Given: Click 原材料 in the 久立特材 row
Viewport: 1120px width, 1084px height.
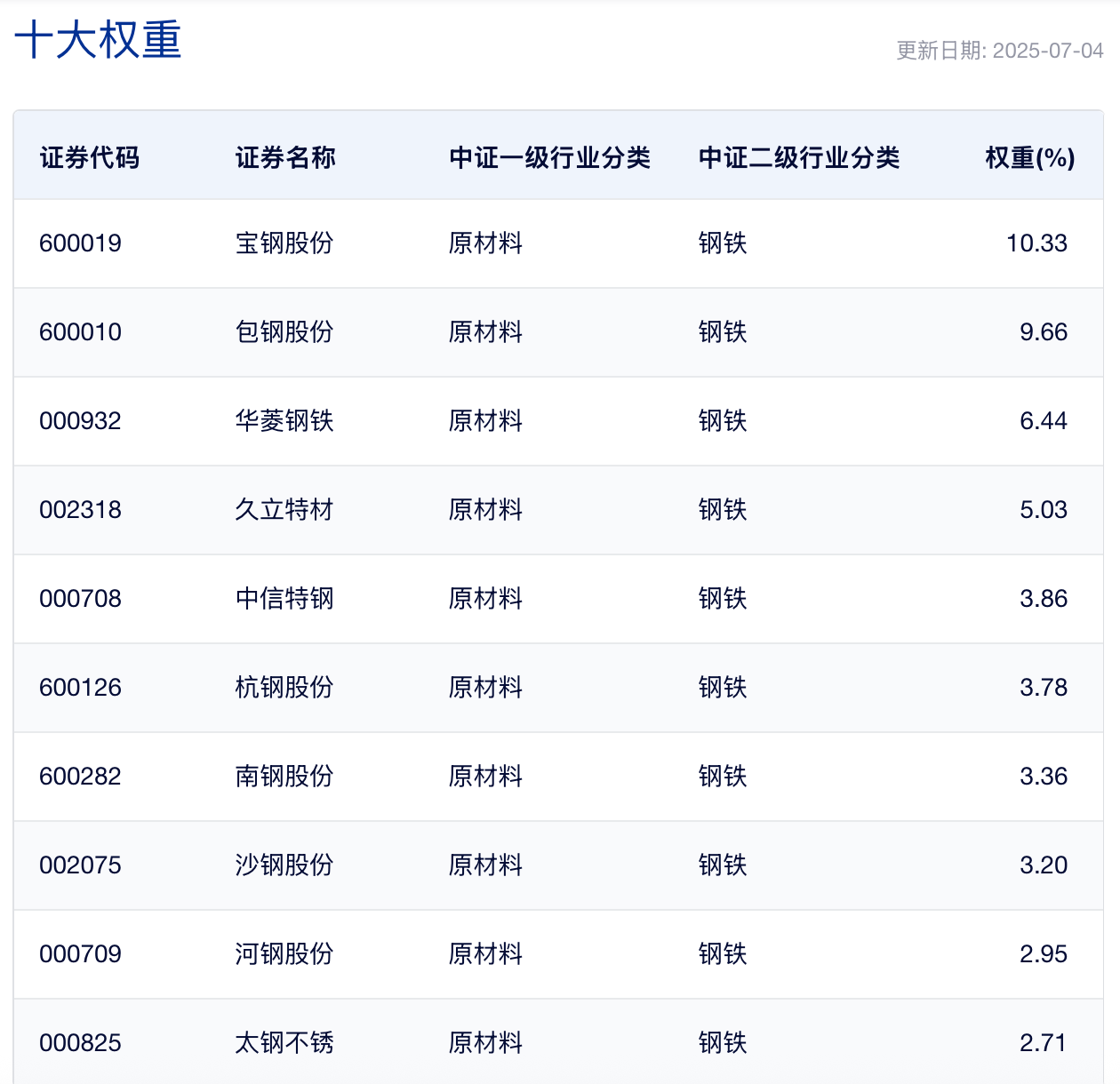Looking at the screenshot, I should pos(485,510).
